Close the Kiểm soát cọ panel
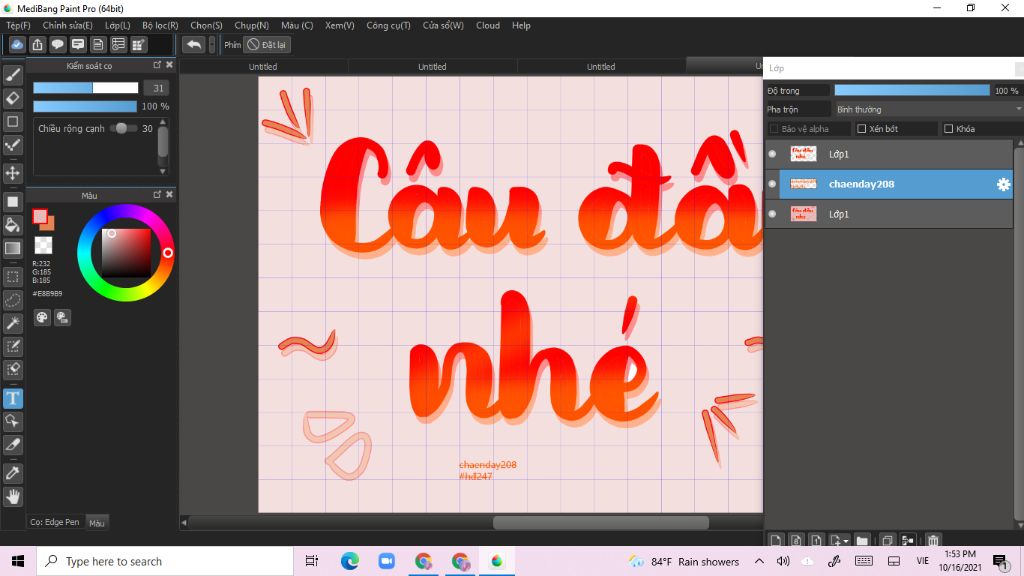The width and height of the screenshot is (1024, 576). (169, 65)
